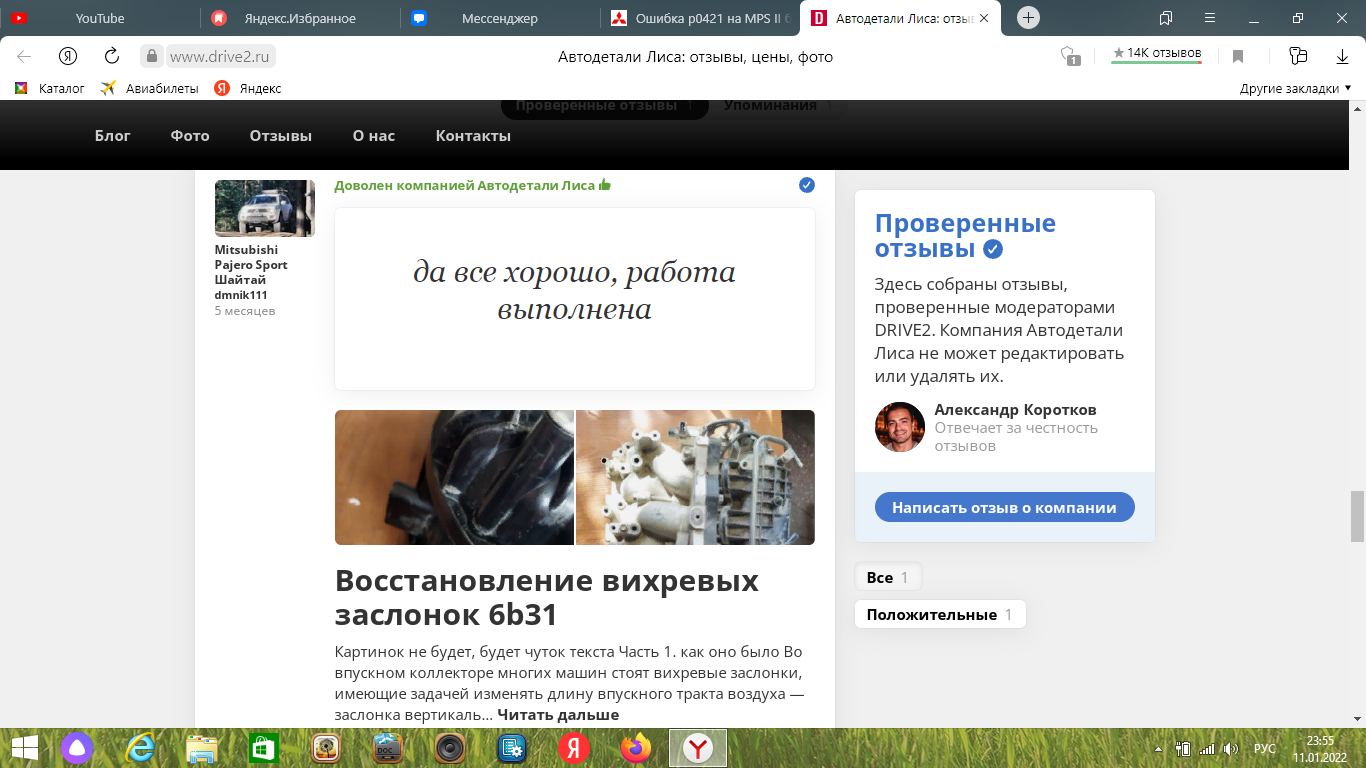Click the Yandex home icon in toolbar

pos(68,56)
